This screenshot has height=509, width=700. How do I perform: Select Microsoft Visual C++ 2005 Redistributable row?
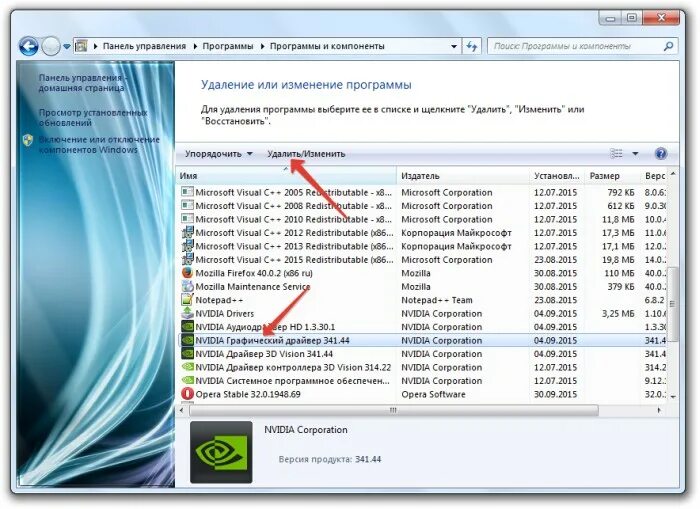tap(422, 192)
